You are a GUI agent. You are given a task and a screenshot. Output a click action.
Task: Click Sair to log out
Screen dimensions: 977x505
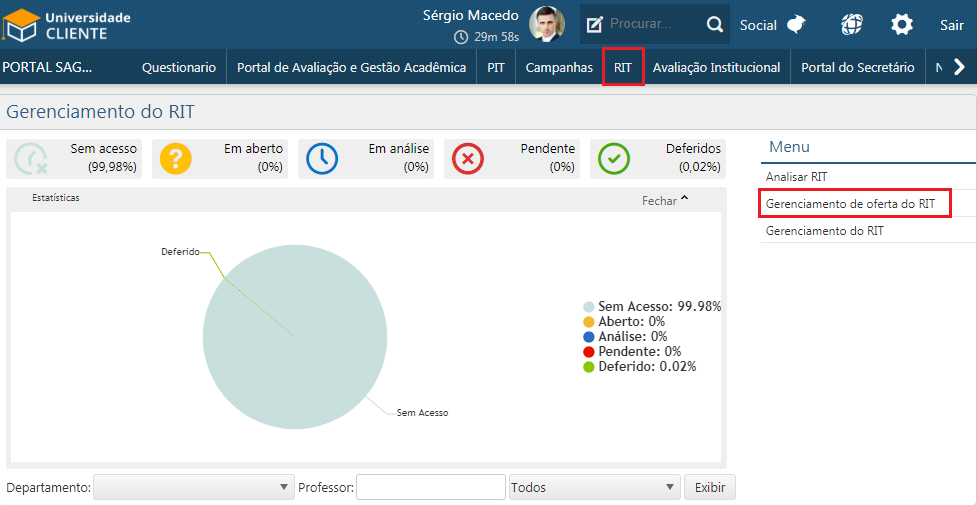pyautogui.click(x=952, y=25)
